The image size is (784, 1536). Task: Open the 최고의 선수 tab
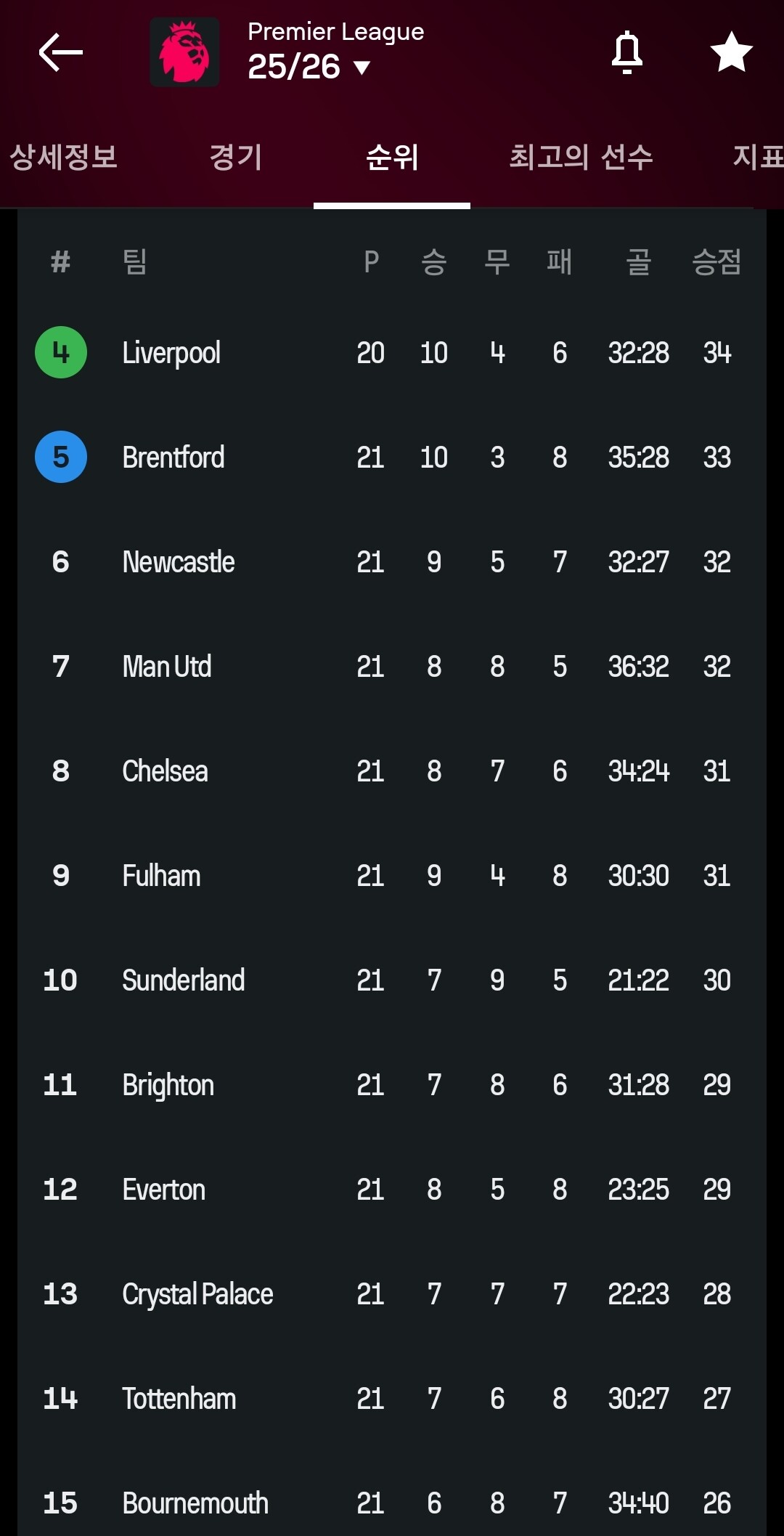point(581,158)
